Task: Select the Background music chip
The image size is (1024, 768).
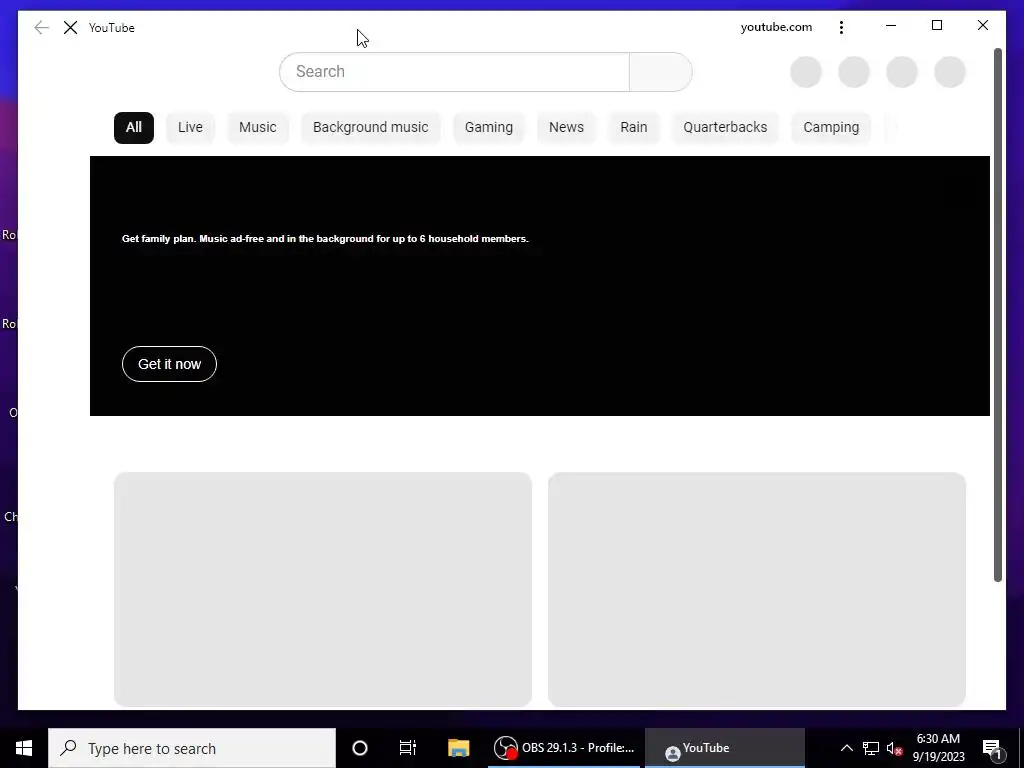Action: tap(370, 127)
